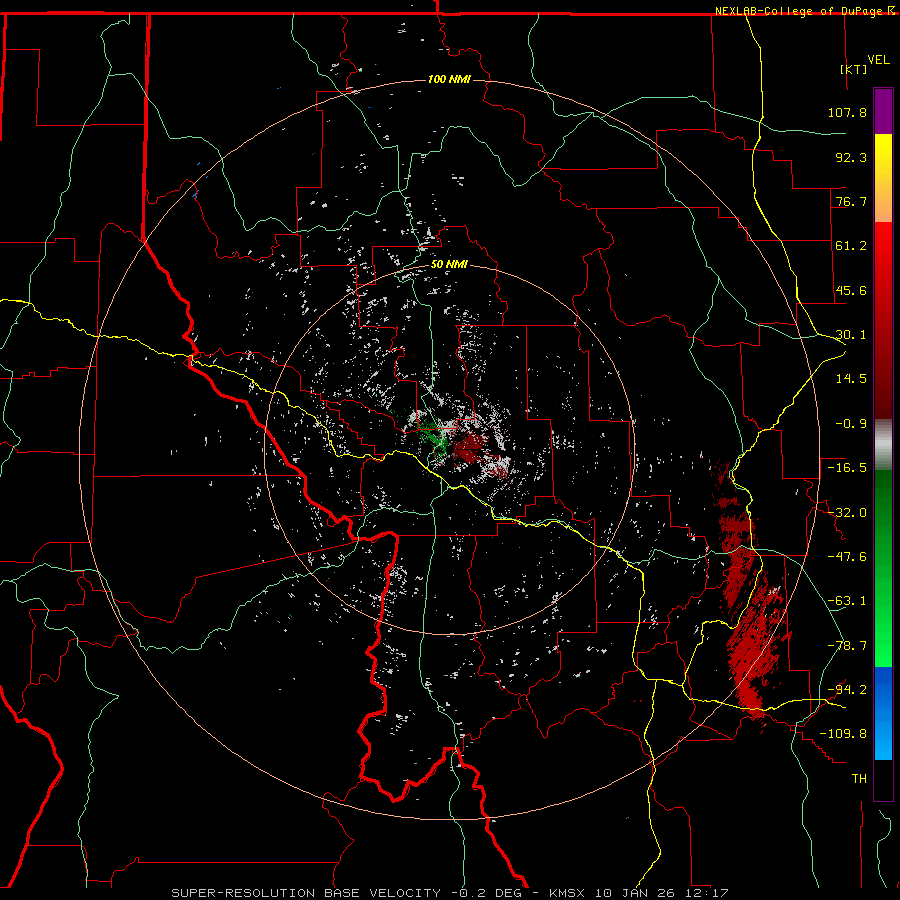This screenshot has width=900, height=900.
Task: Click the -16.5 legend value
Action: (847, 468)
